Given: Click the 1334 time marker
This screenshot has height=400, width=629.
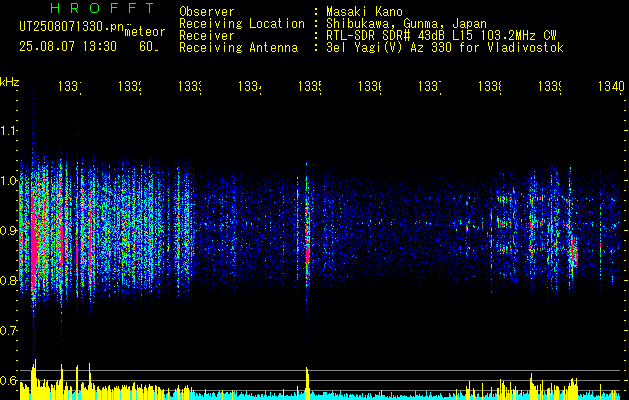Looking at the screenshot, I should pyautogui.click(x=250, y=86).
